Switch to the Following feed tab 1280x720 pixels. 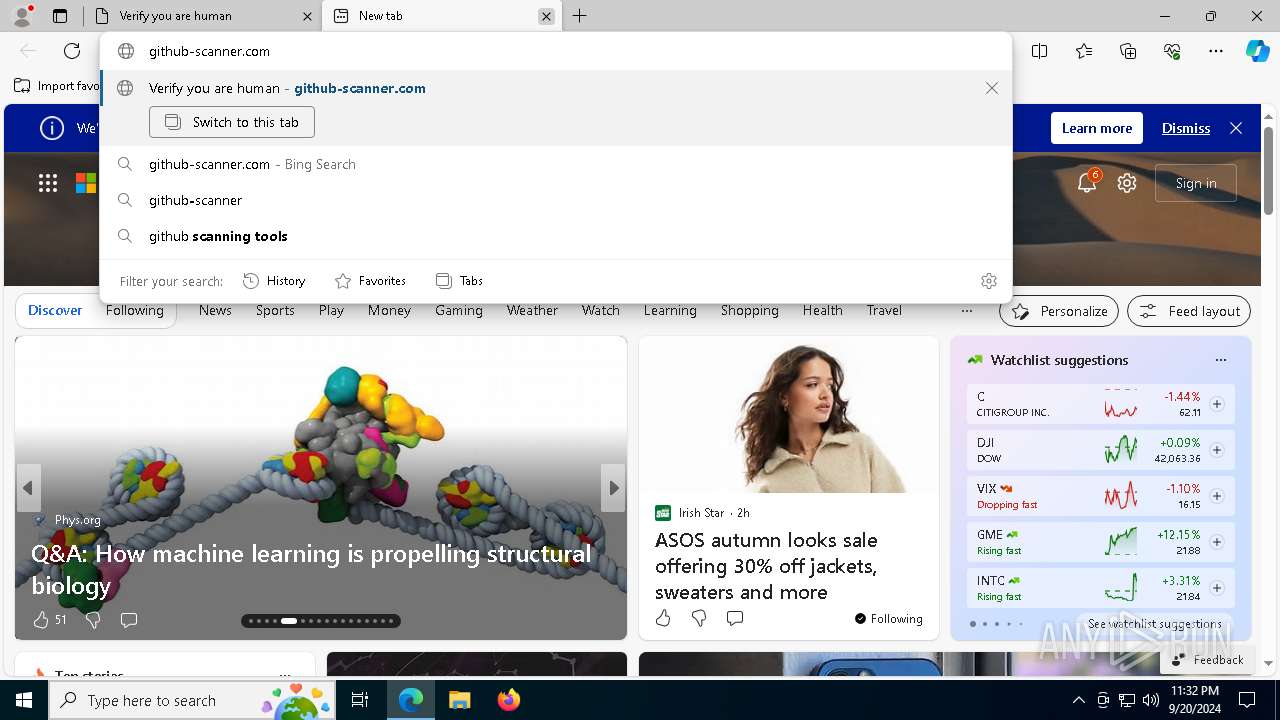pos(135,310)
